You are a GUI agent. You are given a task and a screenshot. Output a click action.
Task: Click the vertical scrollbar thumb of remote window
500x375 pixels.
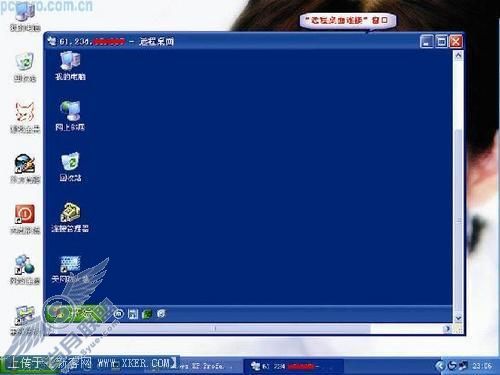tap(458, 220)
